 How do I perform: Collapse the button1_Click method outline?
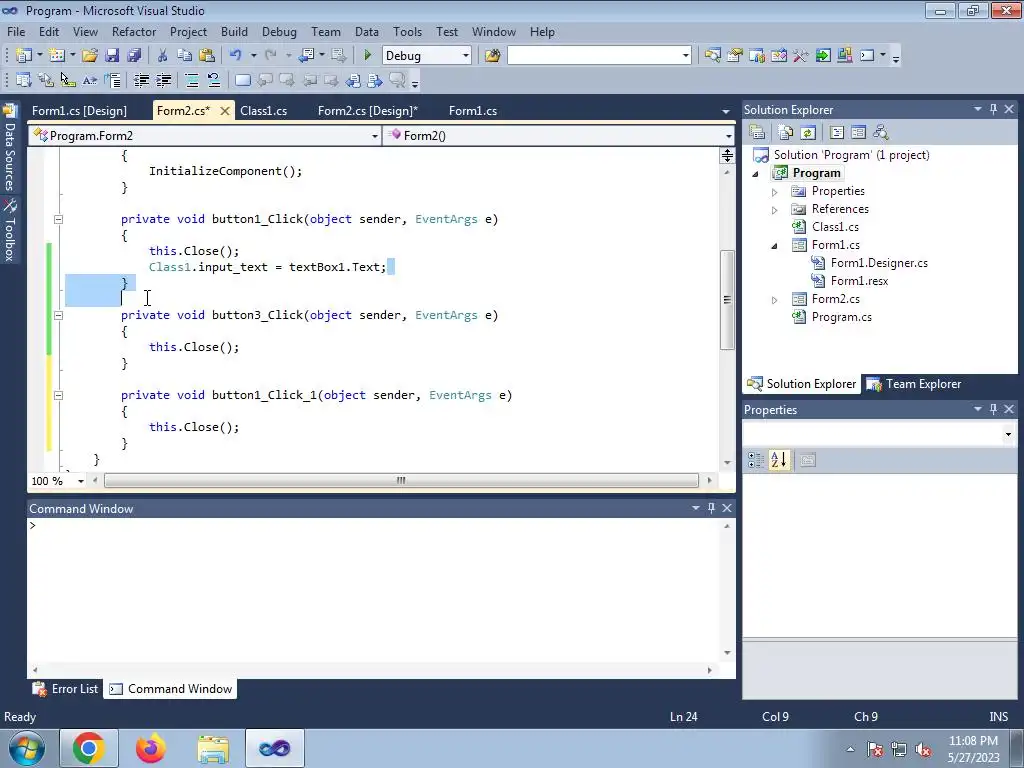[x=58, y=219]
